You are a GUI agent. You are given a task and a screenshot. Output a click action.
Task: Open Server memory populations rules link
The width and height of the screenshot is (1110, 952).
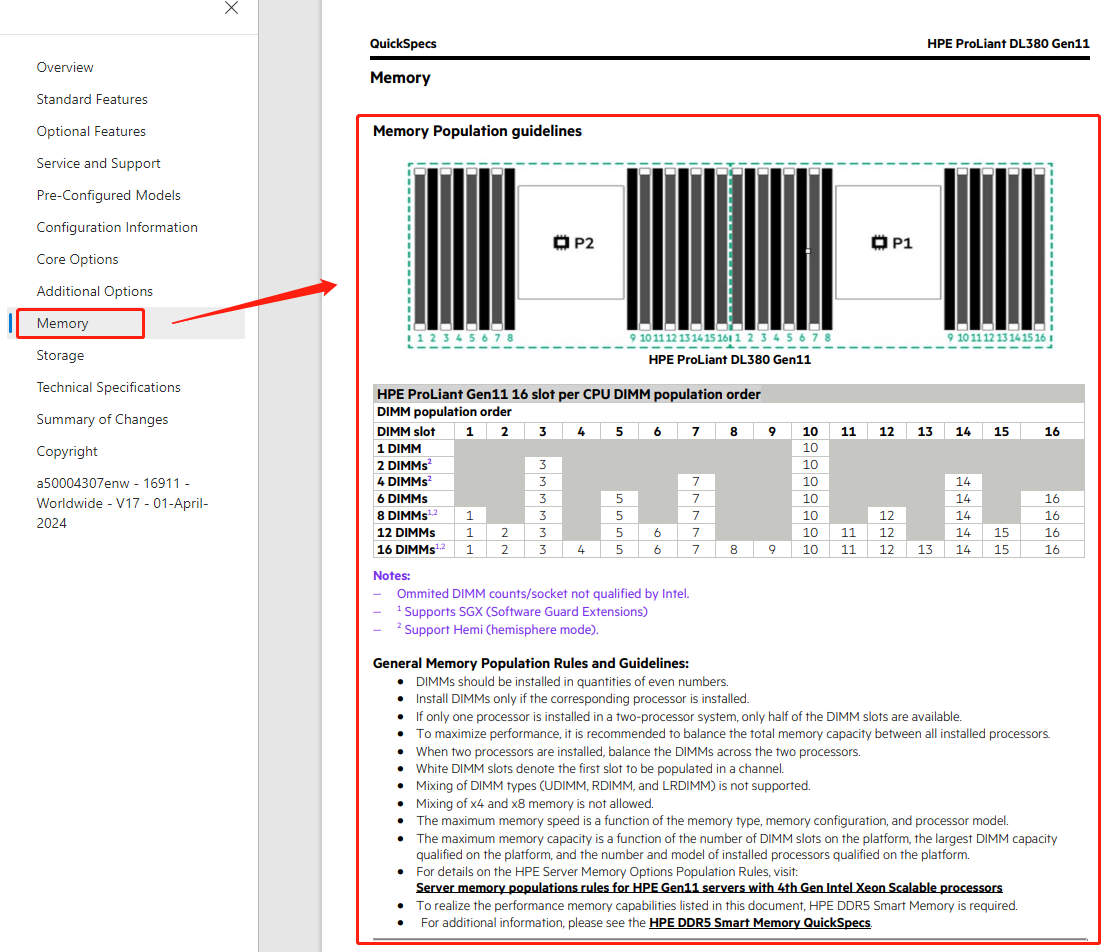709,888
